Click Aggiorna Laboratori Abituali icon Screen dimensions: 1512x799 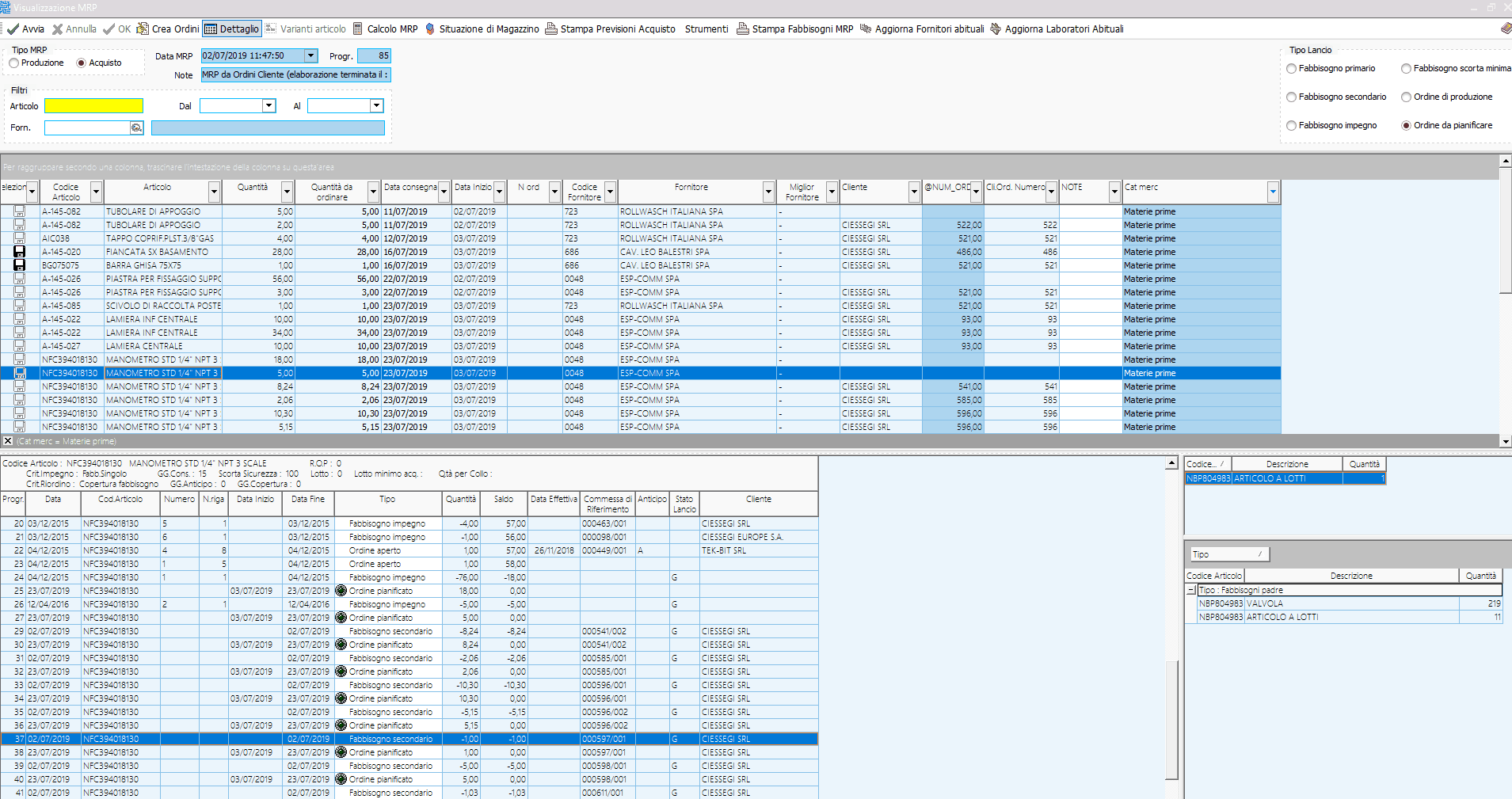tap(996, 29)
